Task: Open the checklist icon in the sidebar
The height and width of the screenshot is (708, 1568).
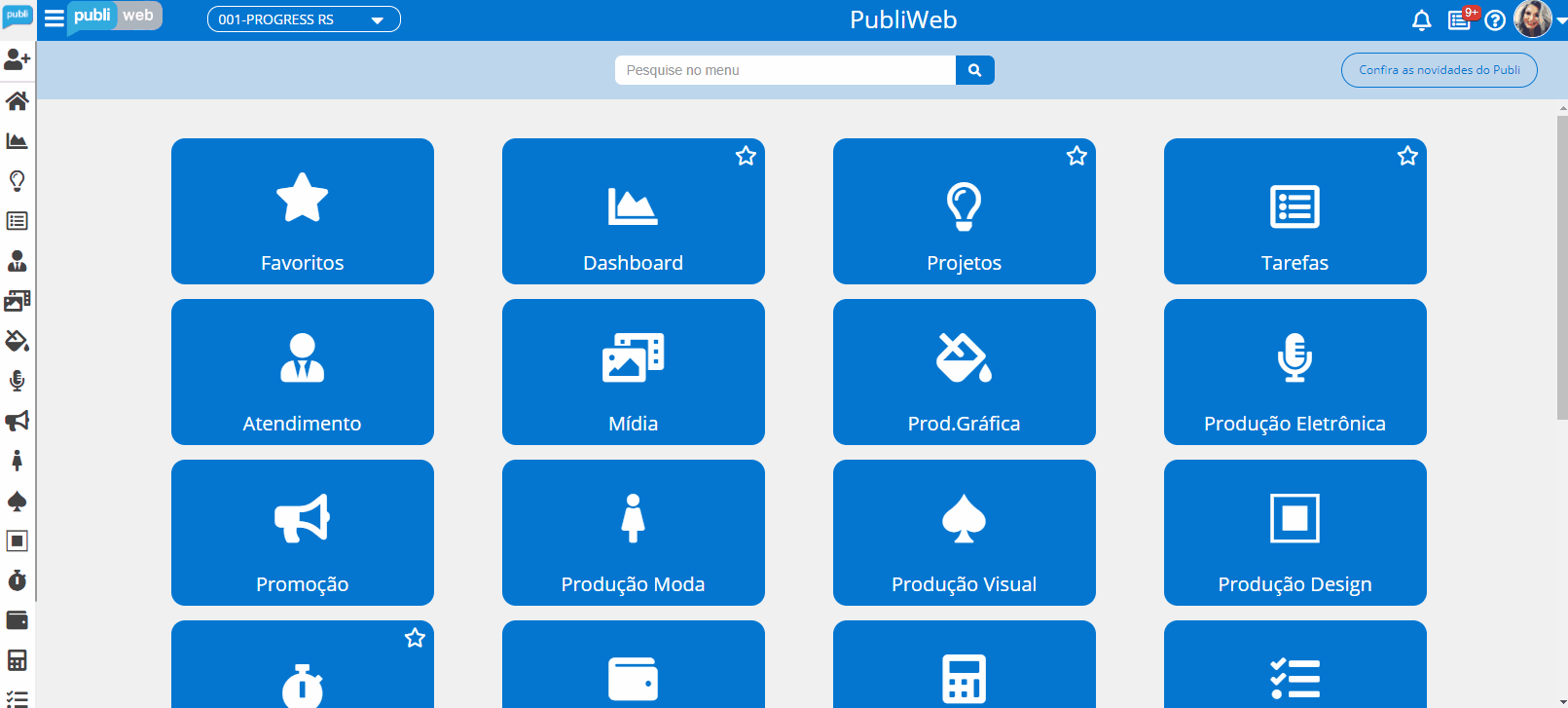Action: click(x=18, y=698)
